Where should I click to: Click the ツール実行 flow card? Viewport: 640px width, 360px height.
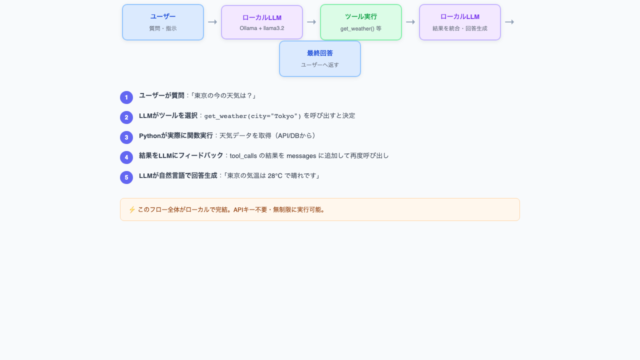click(x=361, y=22)
